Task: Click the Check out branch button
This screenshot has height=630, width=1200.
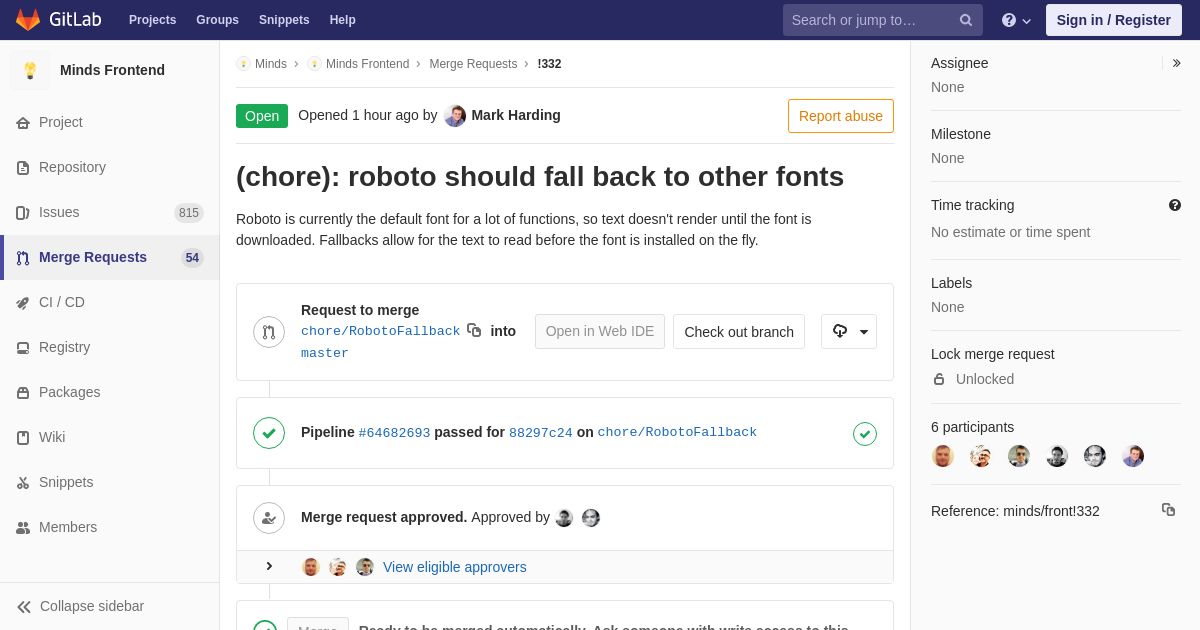Action: (739, 332)
